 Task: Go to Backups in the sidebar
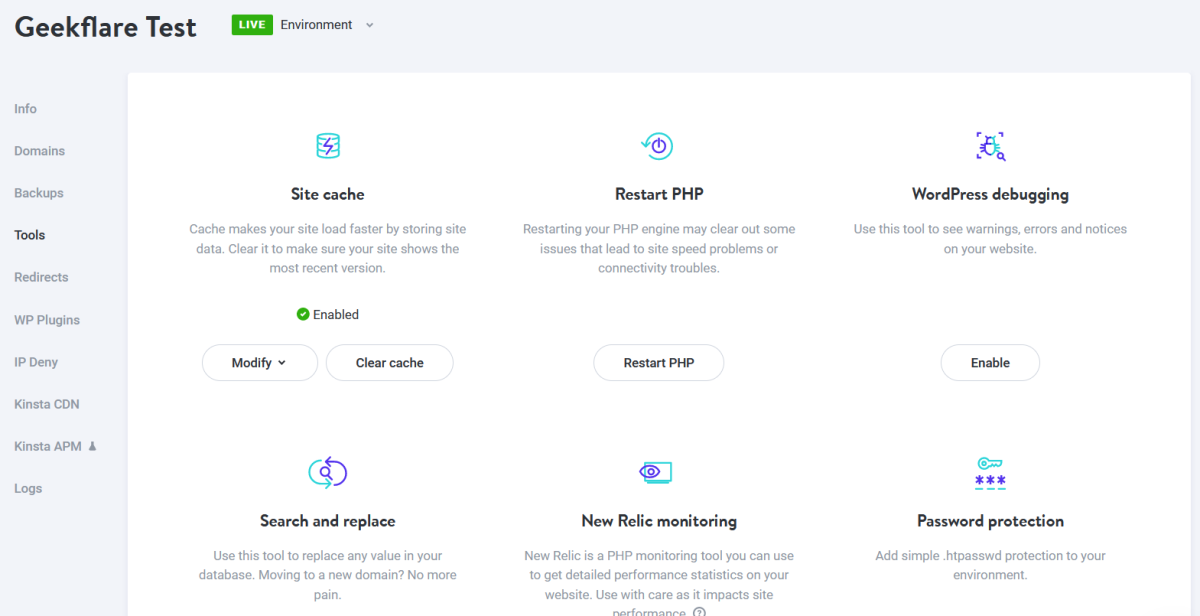[x=39, y=193]
